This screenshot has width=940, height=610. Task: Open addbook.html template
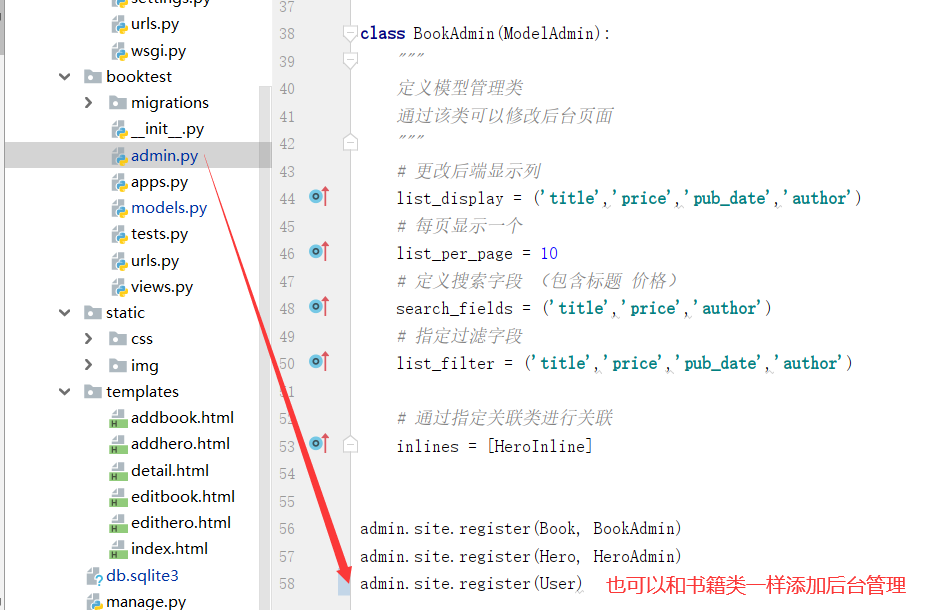[x=182, y=418]
